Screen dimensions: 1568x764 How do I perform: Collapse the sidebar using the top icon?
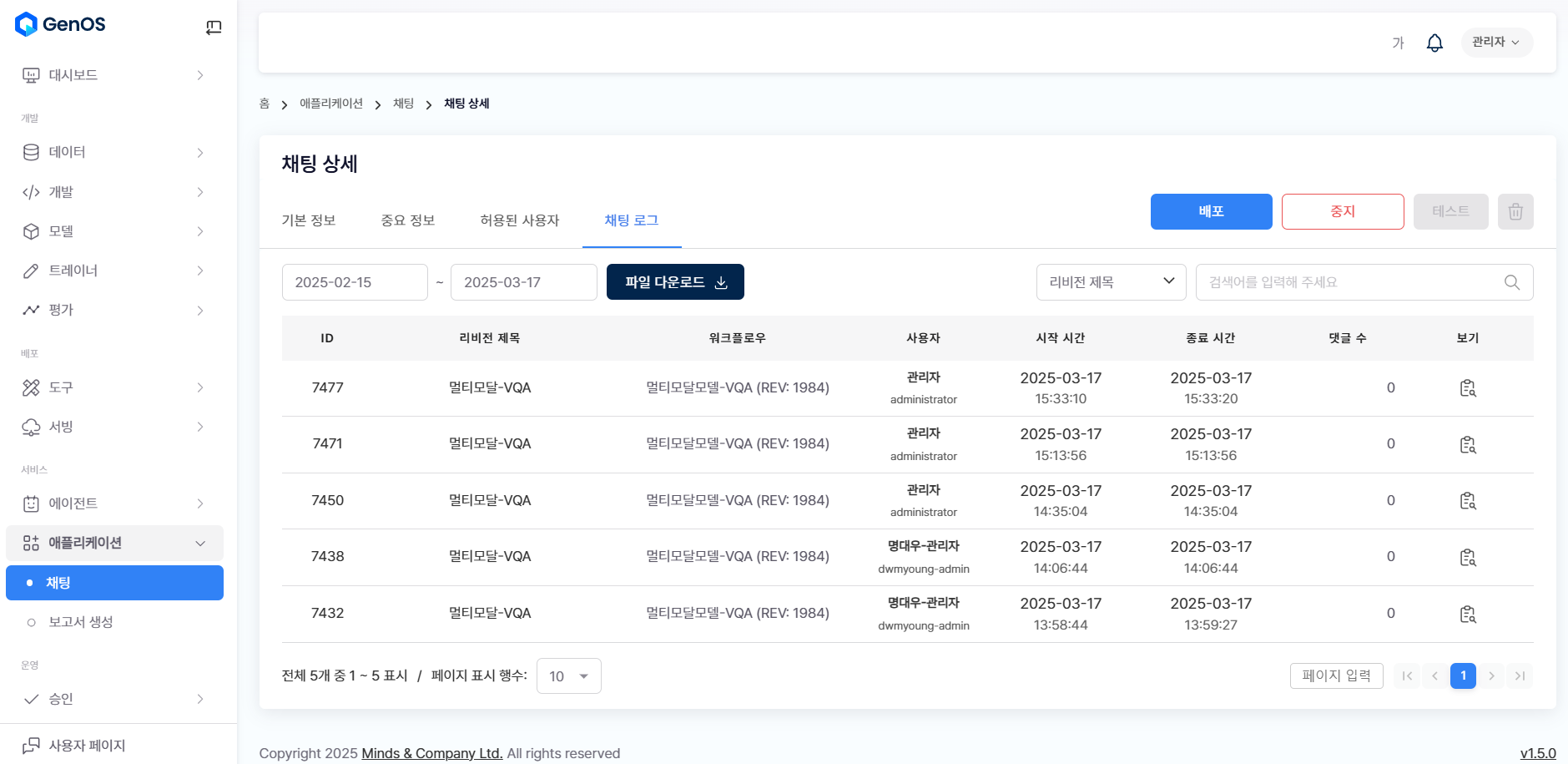click(214, 28)
